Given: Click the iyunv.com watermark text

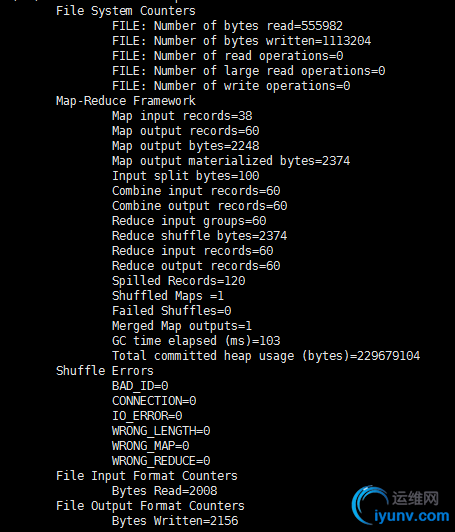Looking at the screenshot, I should (412, 516).
